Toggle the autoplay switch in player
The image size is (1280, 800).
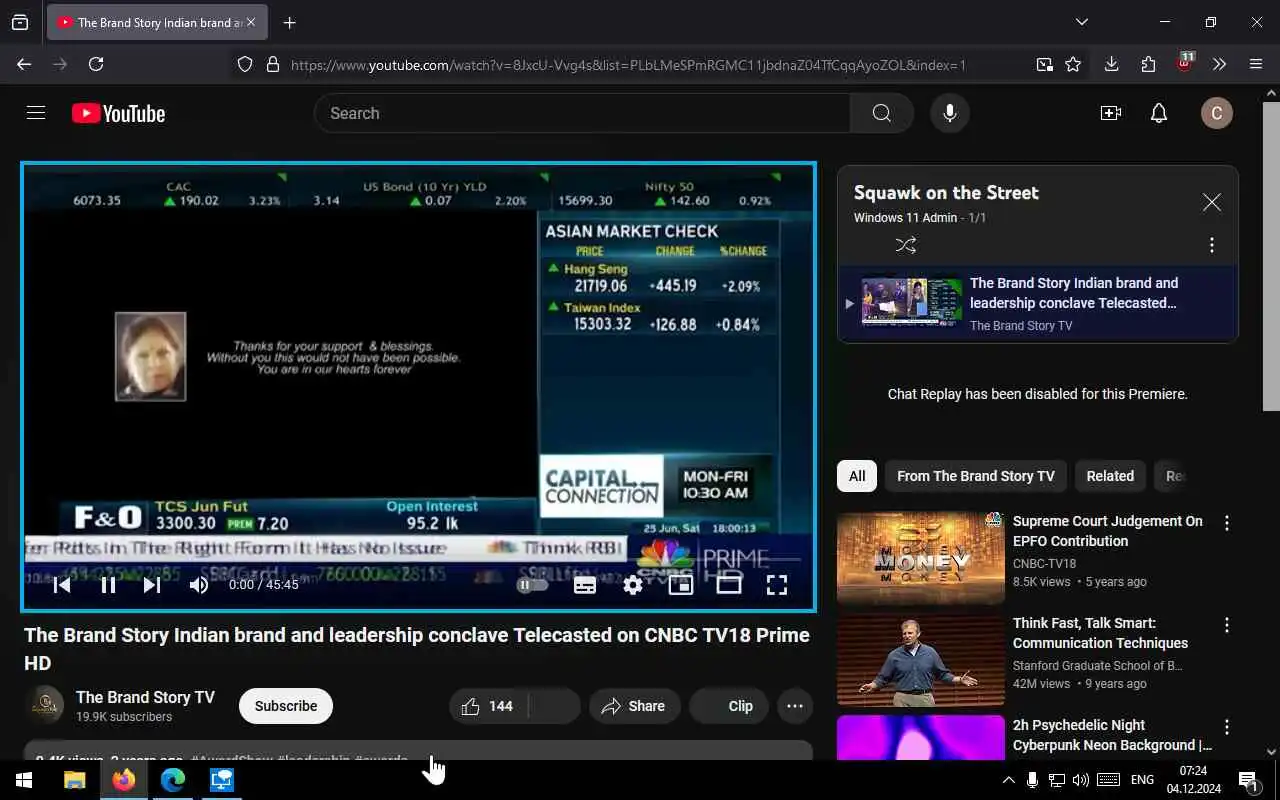tap(532, 585)
